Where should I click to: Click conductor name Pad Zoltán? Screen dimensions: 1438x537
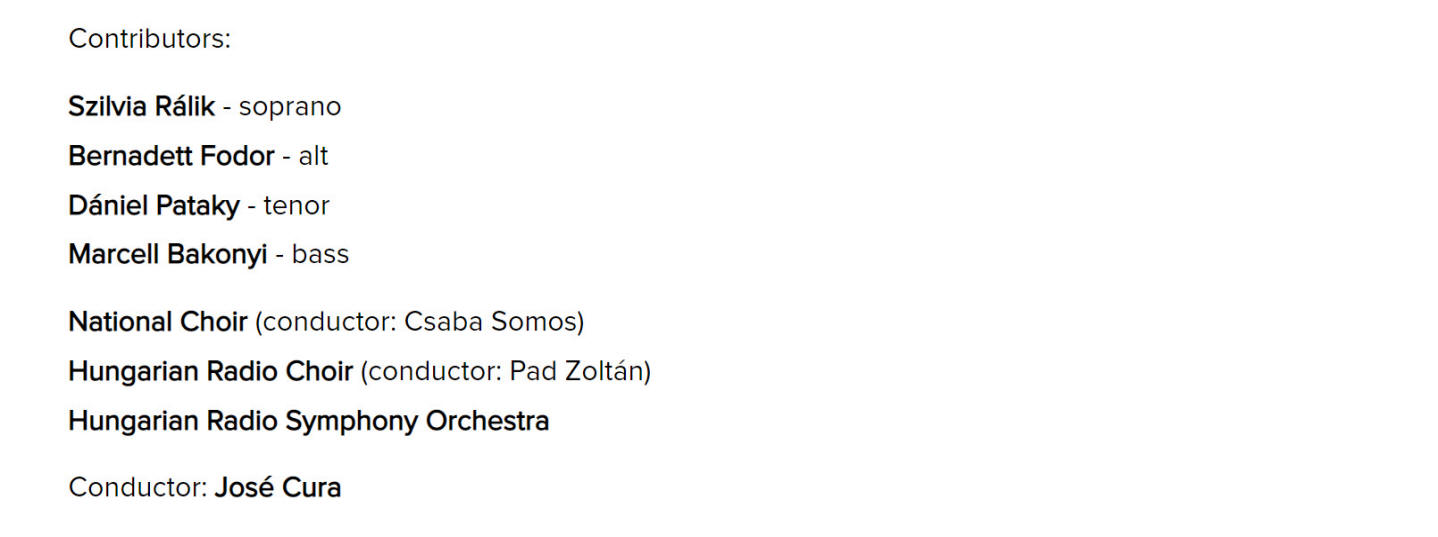tap(576, 371)
